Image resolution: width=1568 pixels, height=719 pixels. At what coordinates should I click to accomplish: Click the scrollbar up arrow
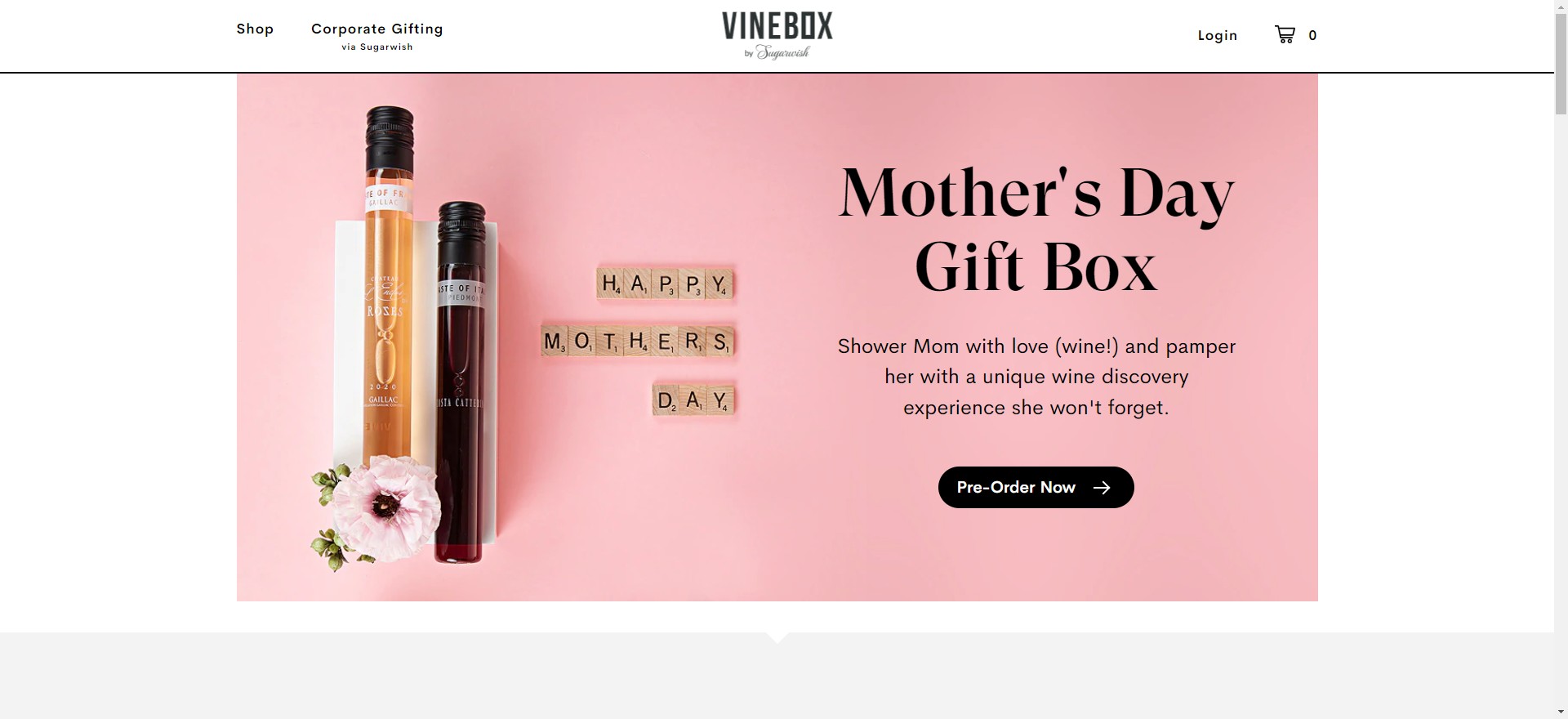(1561, 7)
